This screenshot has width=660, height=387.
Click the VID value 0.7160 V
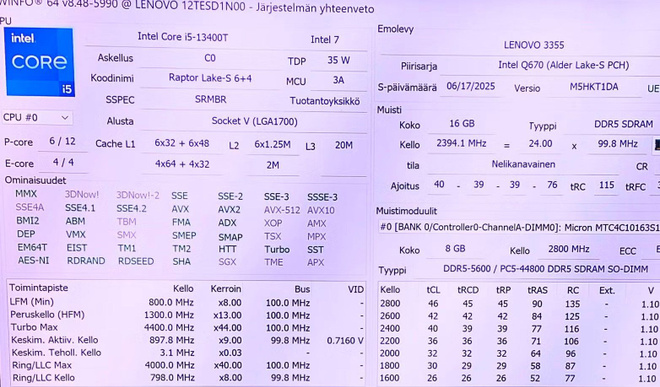tap(345, 340)
